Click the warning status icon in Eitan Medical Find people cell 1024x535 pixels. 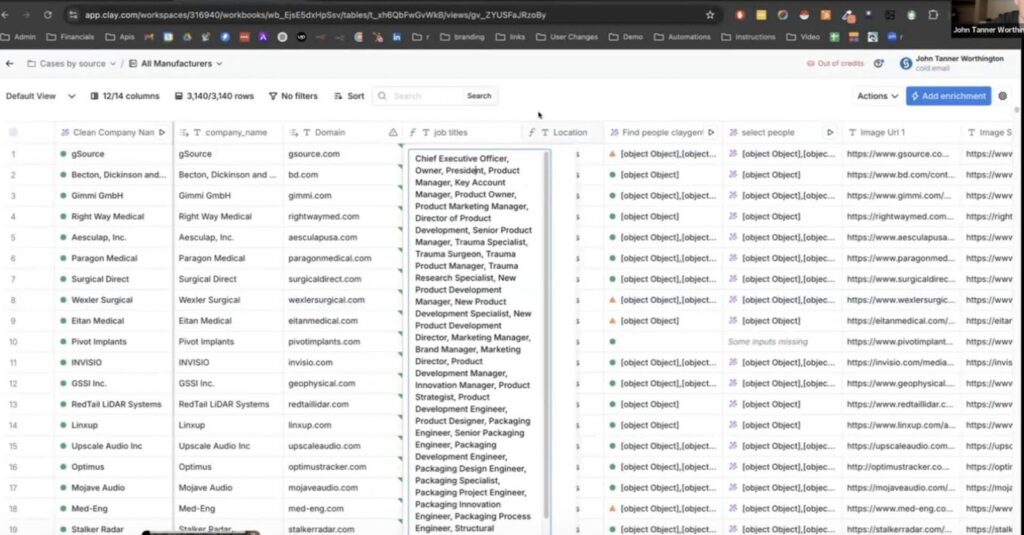tap(612, 321)
